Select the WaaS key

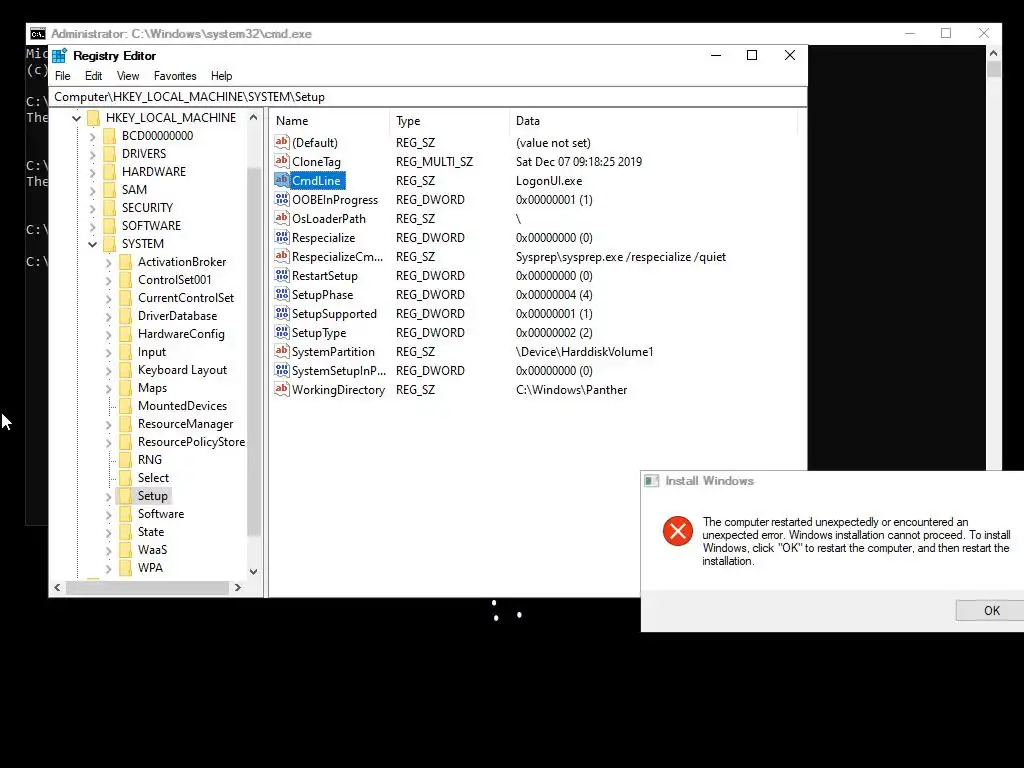pyautogui.click(x=152, y=550)
